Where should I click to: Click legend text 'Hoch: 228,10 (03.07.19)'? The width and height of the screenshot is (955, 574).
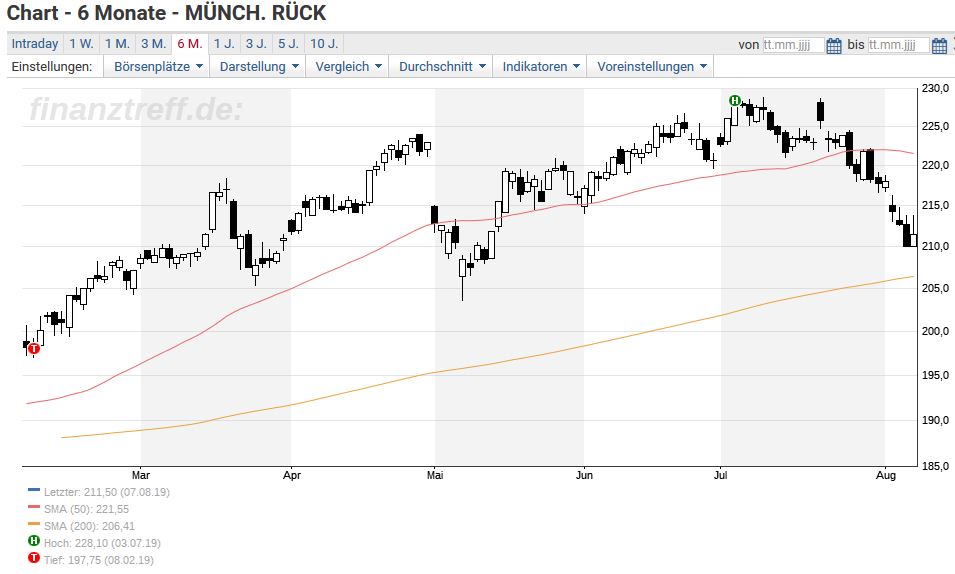(102, 544)
